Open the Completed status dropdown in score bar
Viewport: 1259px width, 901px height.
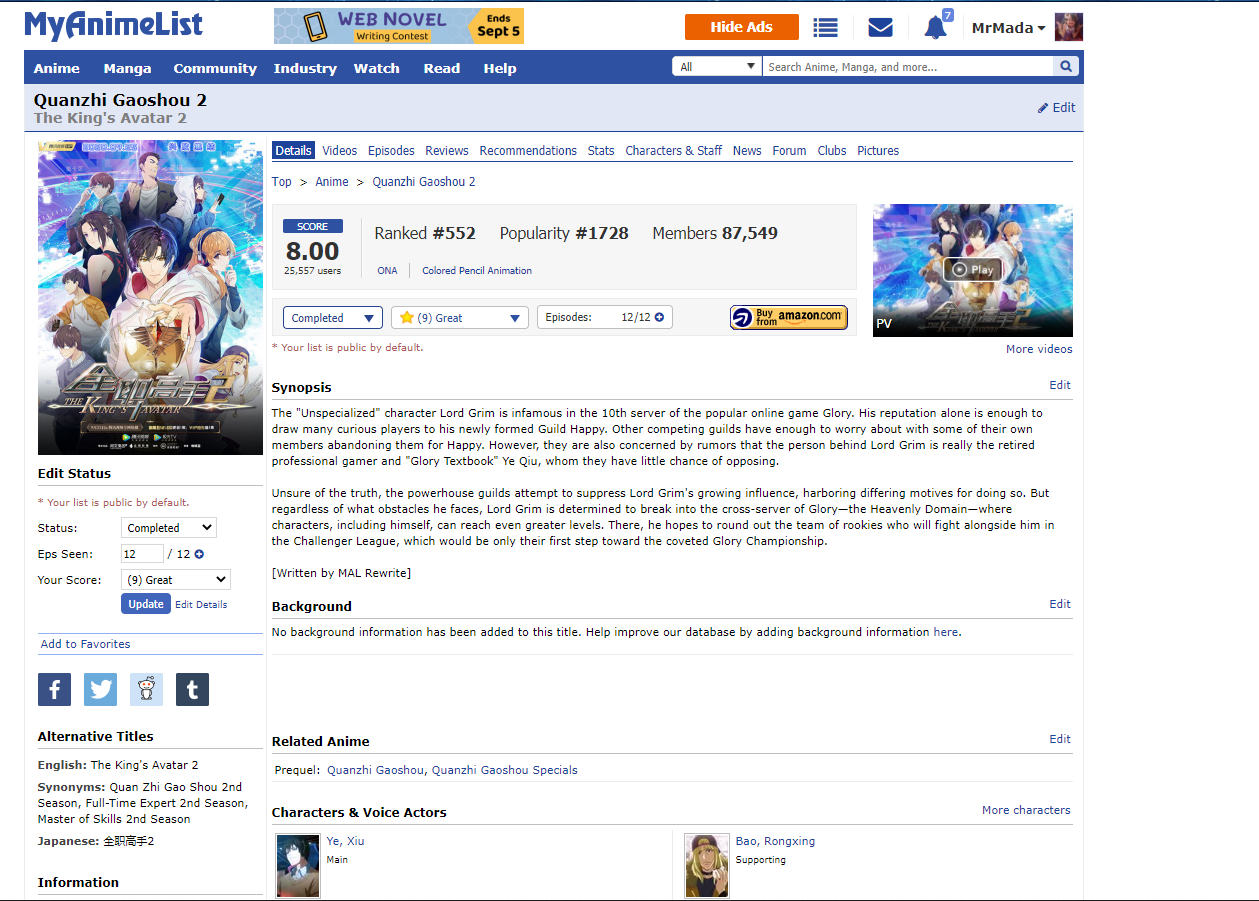tap(333, 318)
